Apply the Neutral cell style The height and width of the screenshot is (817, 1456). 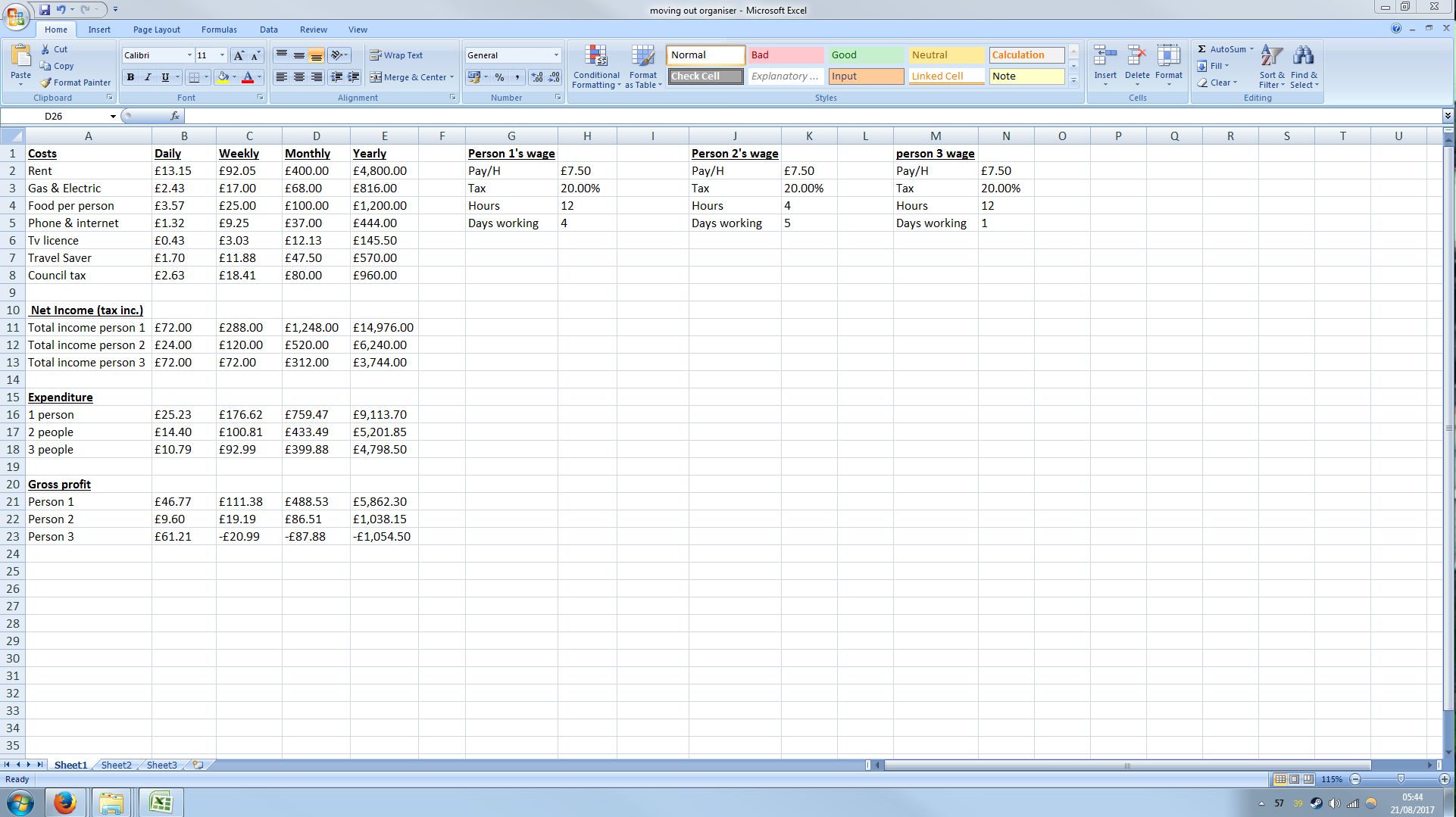tap(946, 55)
